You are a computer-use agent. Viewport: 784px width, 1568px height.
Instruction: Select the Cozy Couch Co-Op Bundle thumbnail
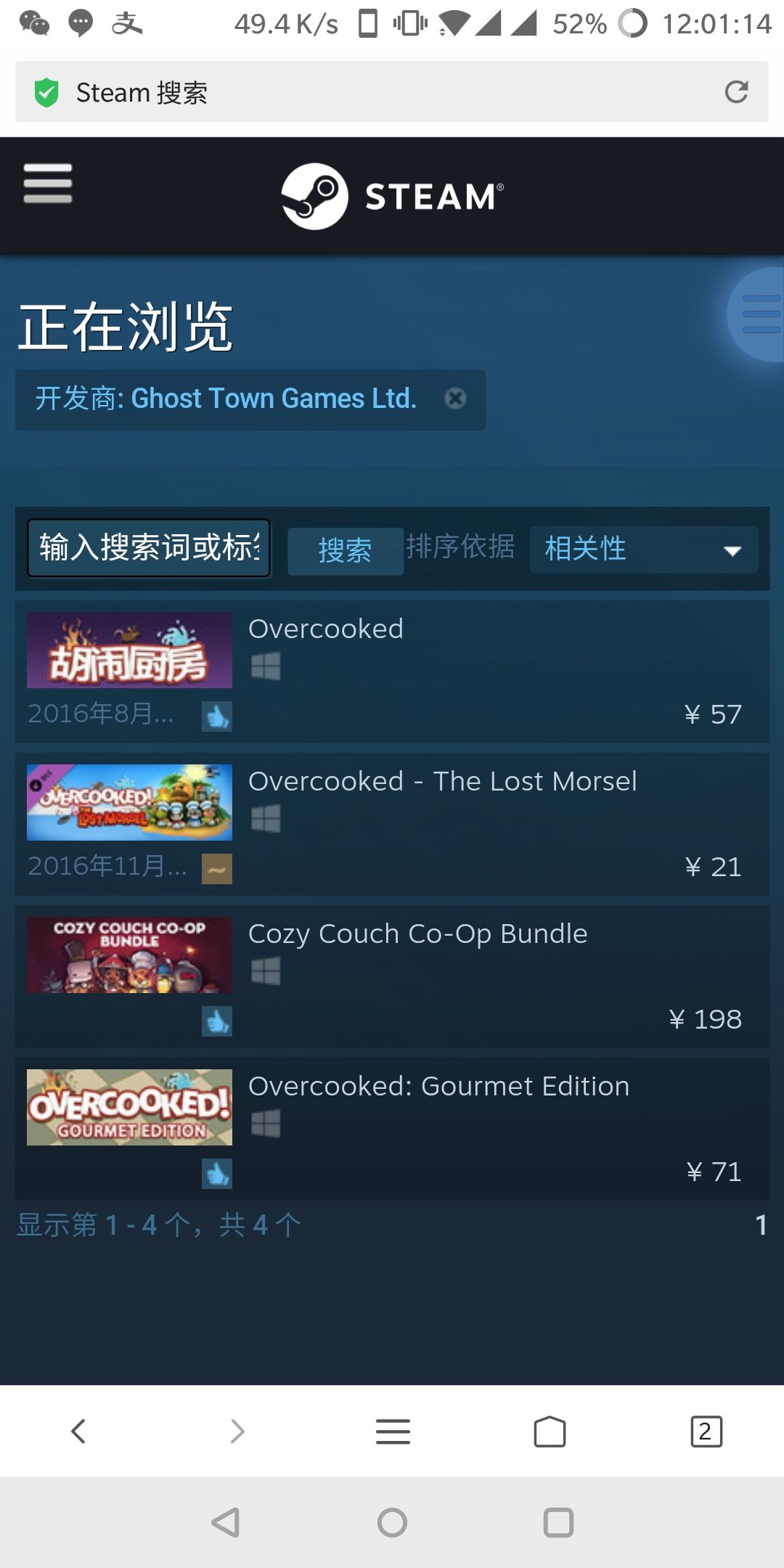tap(129, 955)
